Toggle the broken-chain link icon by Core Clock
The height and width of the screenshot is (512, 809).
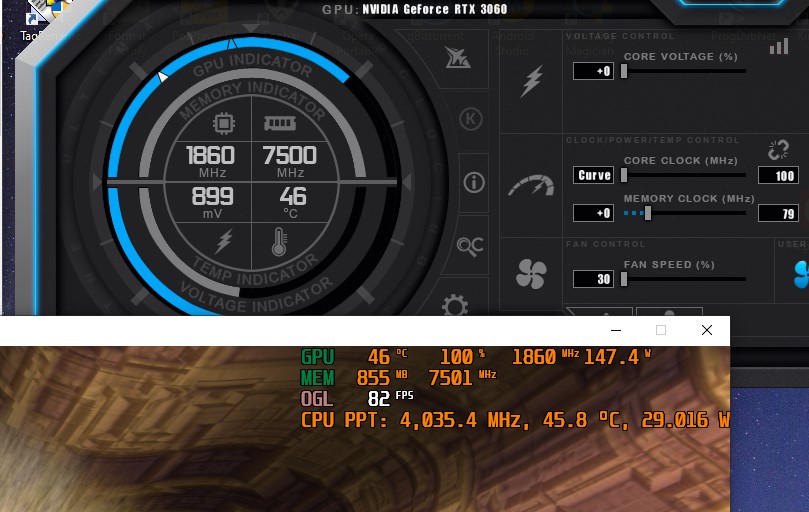(x=778, y=150)
